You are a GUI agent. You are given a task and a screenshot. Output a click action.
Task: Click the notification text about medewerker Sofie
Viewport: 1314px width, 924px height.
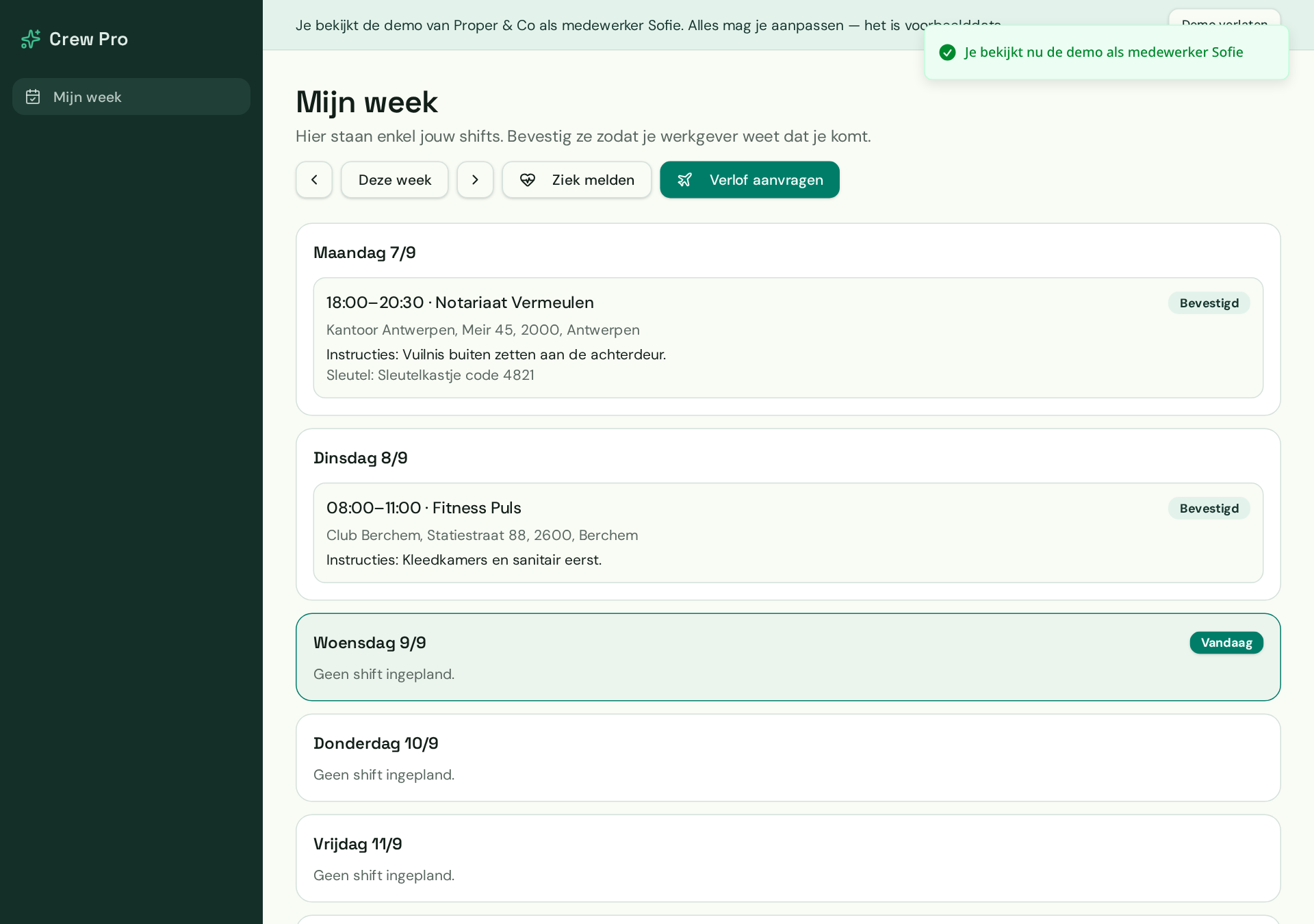pyautogui.click(x=1104, y=52)
